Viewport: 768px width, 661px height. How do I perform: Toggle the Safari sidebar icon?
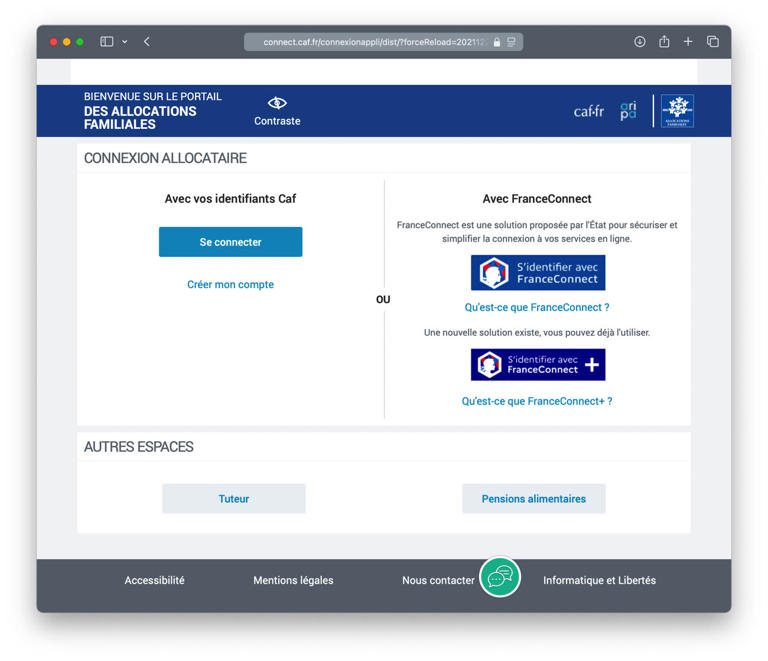pyautogui.click(x=106, y=42)
